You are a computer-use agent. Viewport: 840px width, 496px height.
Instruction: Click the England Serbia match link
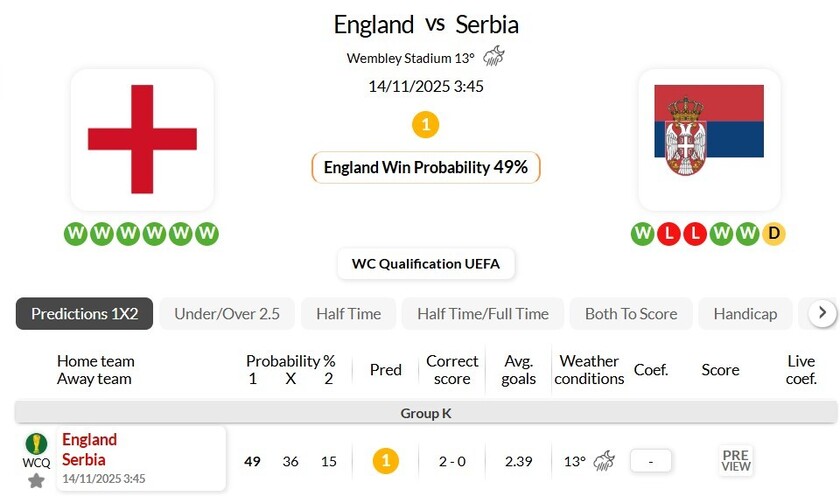[89, 450]
